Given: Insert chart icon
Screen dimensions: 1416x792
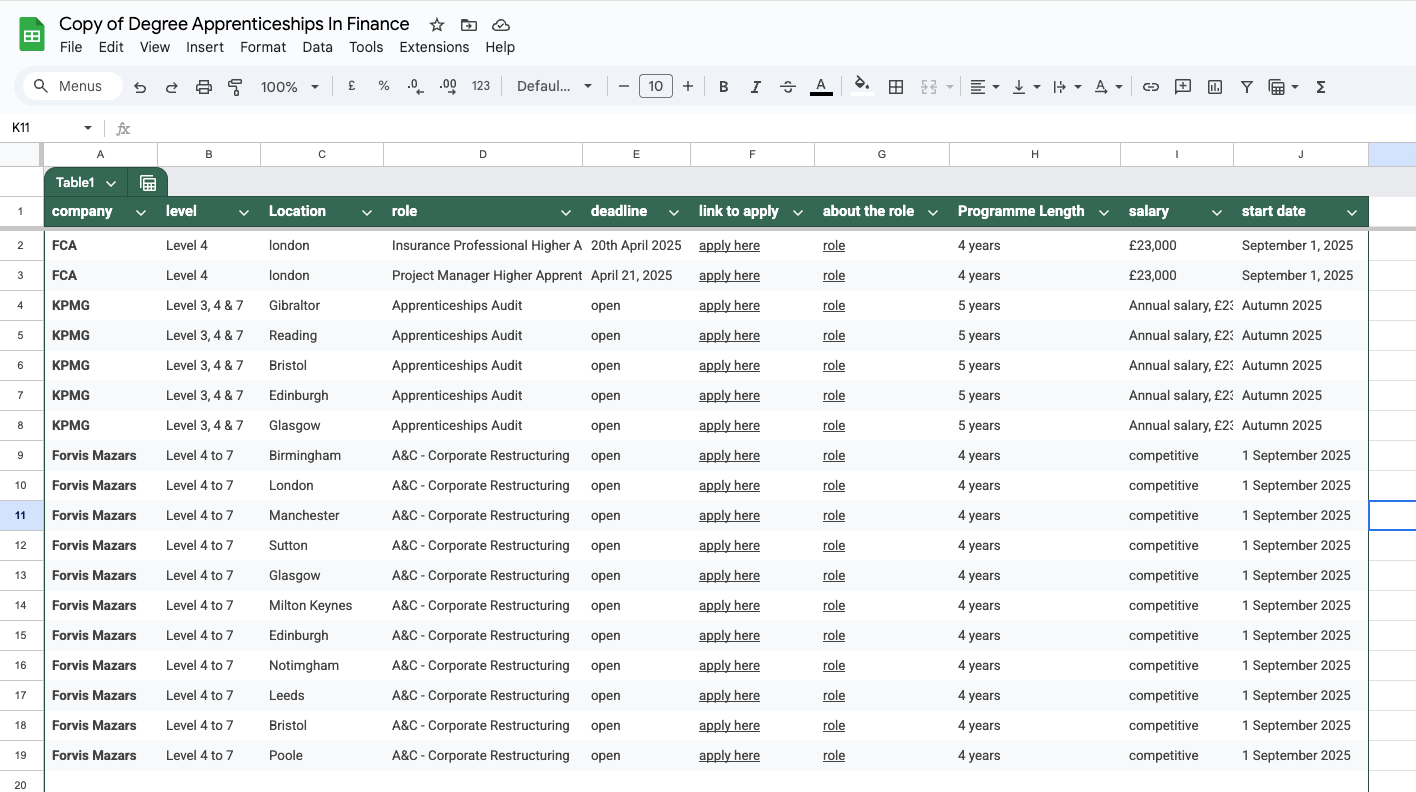Looking at the screenshot, I should coord(1215,87).
